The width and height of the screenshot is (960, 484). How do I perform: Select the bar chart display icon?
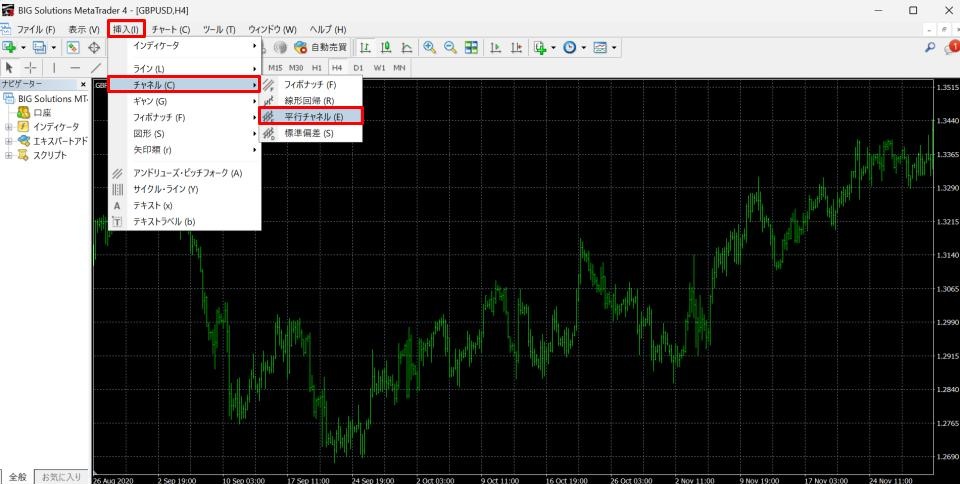pos(365,47)
